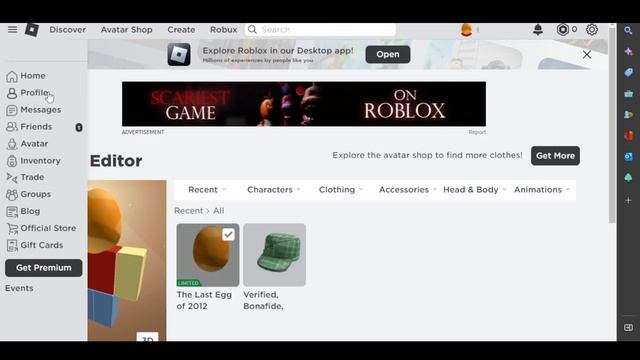Screen dimensions: 640x360
Task: Open the settings gear icon
Action: point(592,29)
